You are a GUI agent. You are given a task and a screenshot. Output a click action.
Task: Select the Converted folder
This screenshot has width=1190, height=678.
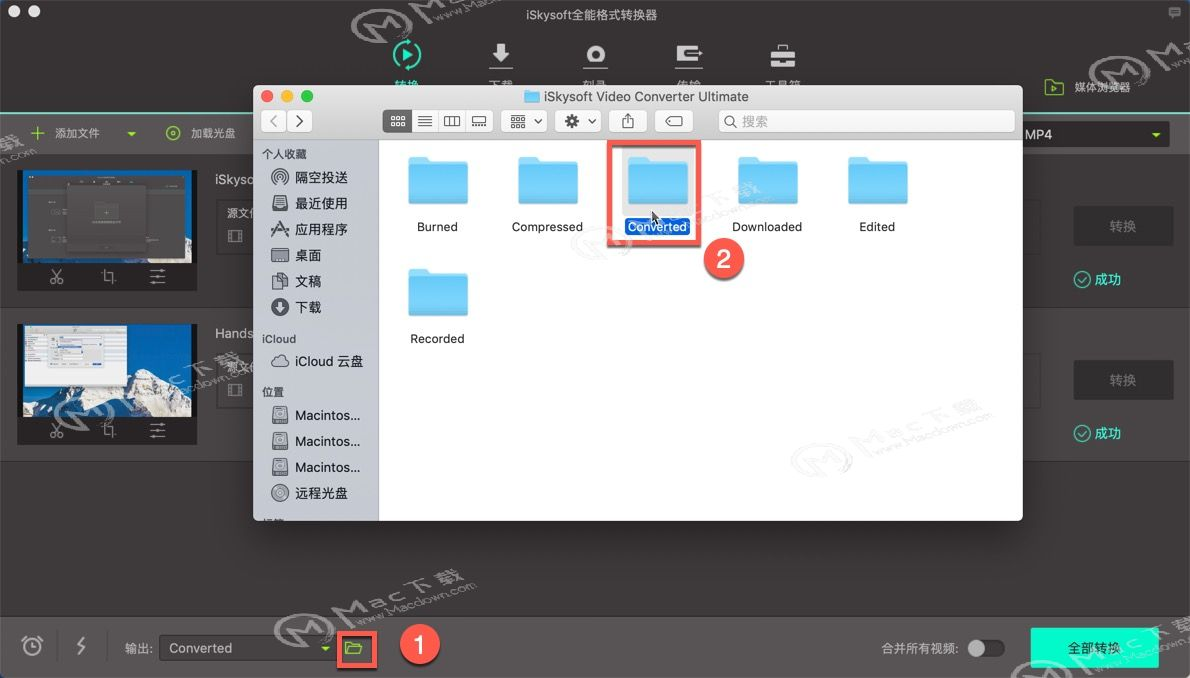657,194
